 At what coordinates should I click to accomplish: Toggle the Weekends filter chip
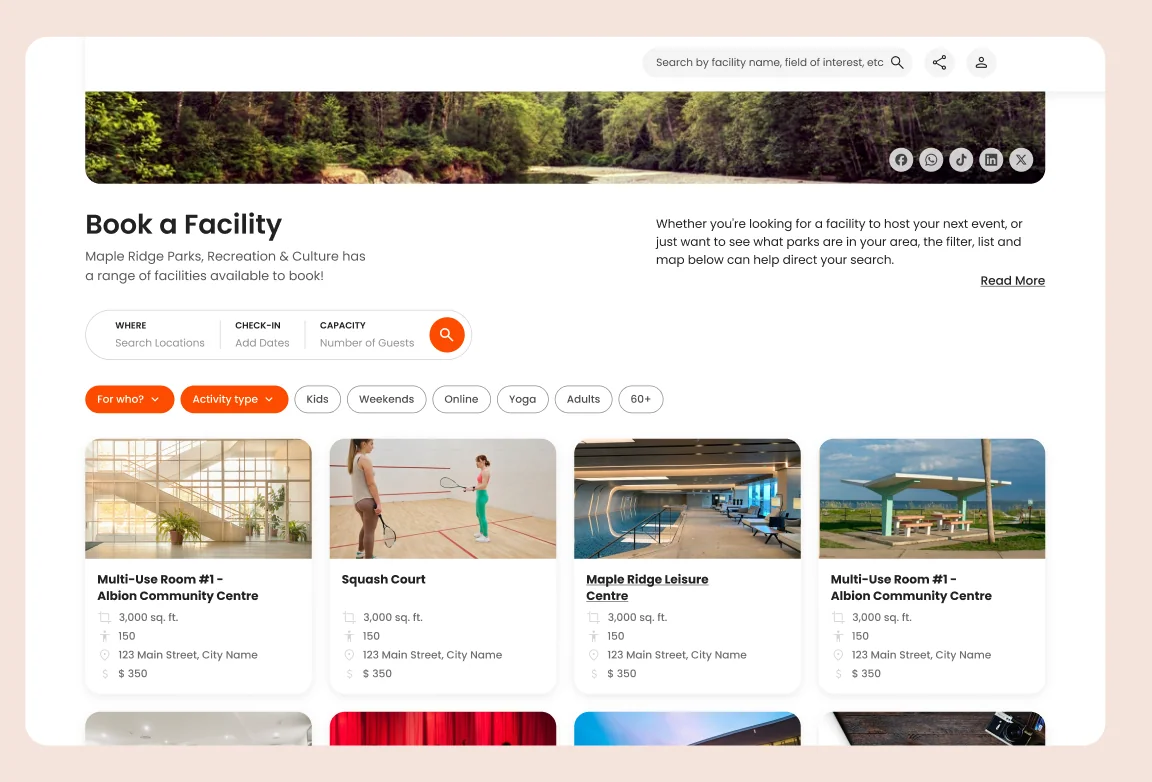(386, 399)
